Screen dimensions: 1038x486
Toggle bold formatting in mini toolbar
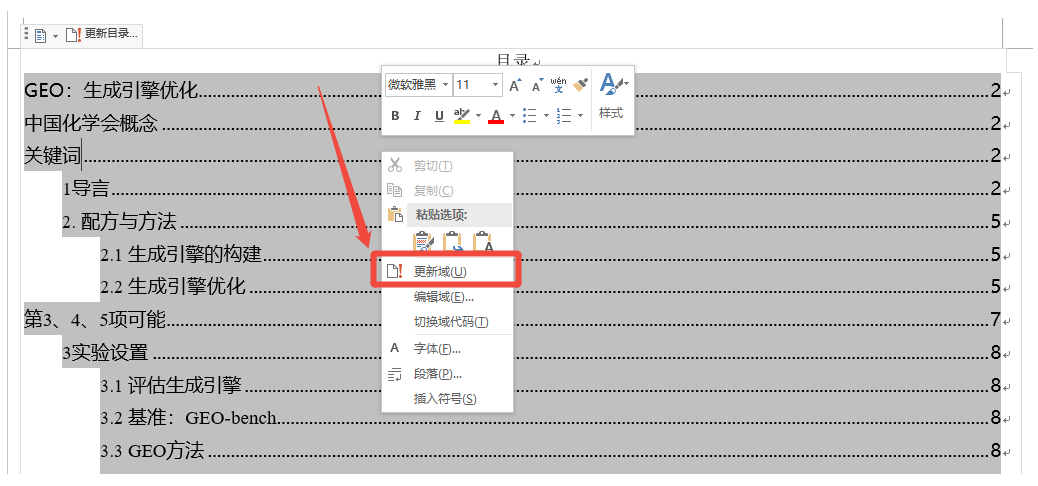pos(395,116)
